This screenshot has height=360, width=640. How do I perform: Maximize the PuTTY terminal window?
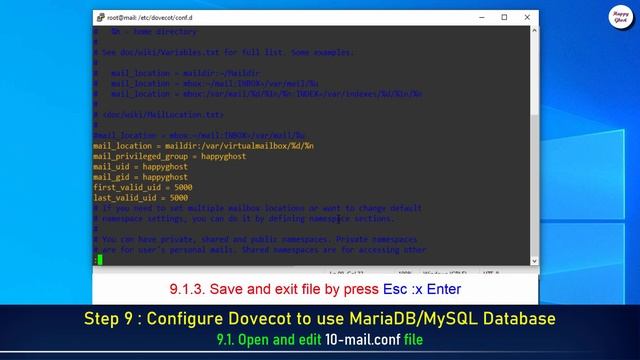tap(504, 18)
